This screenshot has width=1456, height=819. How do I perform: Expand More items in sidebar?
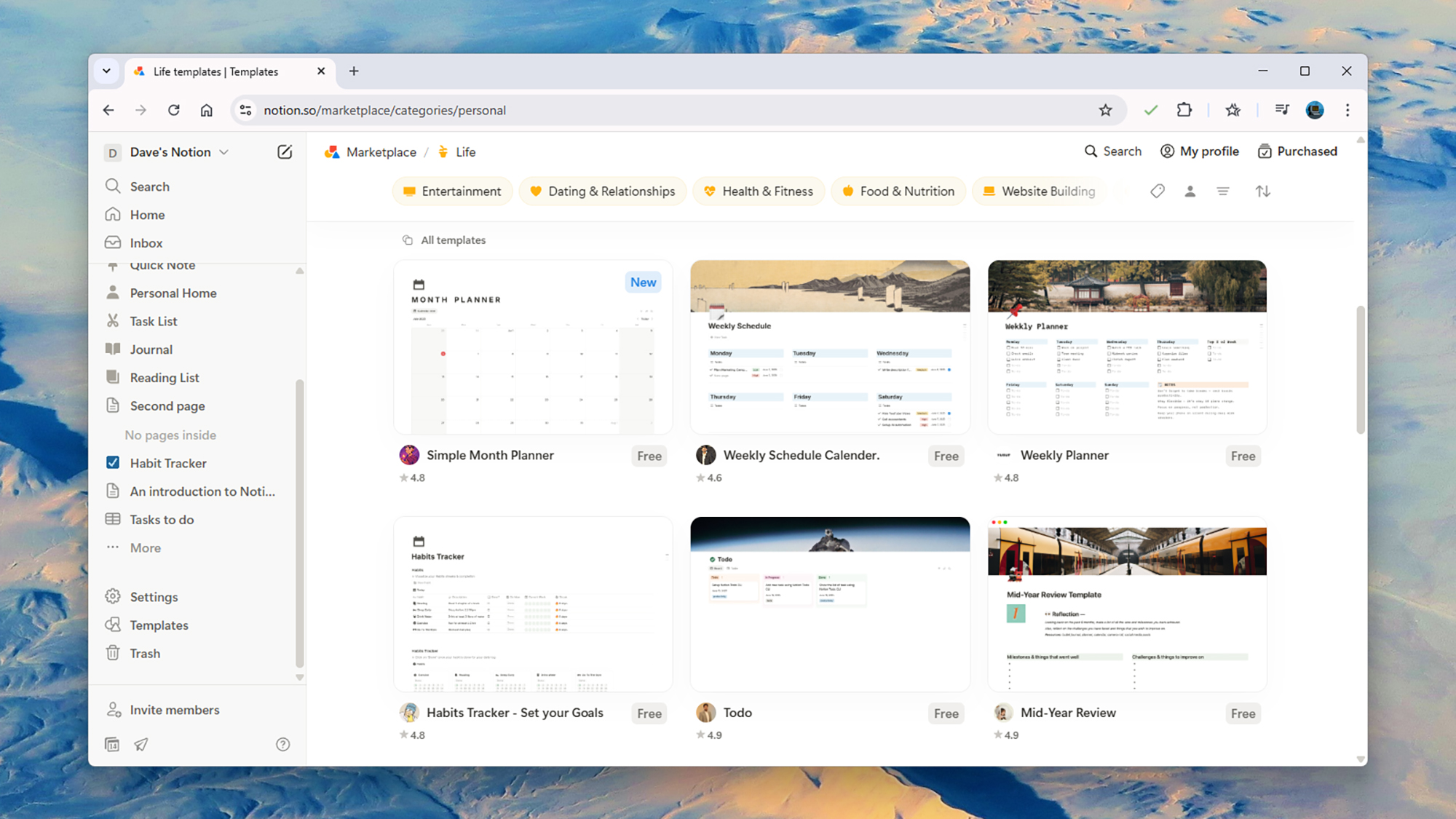coord(145,548)
